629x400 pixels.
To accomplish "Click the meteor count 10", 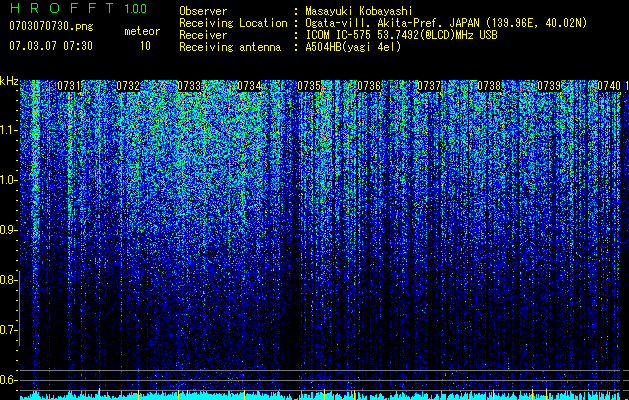I will pyautogui.click(x=145, y=46).
